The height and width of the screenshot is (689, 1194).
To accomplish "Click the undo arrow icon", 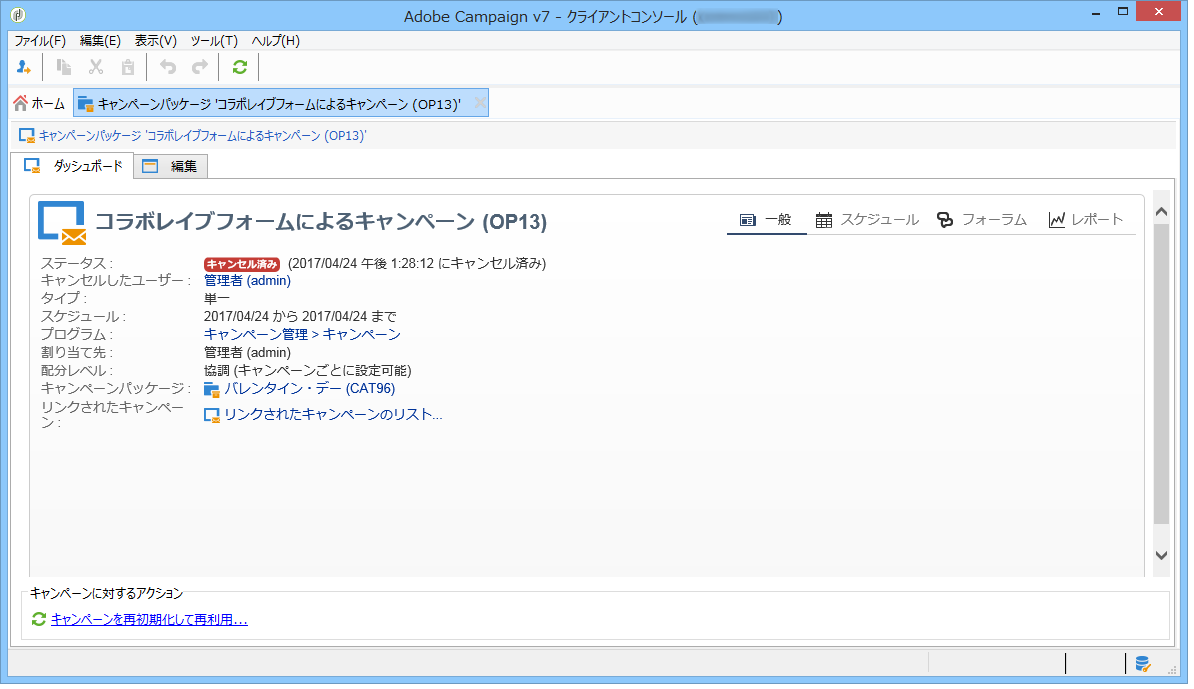I will point(168,68).
